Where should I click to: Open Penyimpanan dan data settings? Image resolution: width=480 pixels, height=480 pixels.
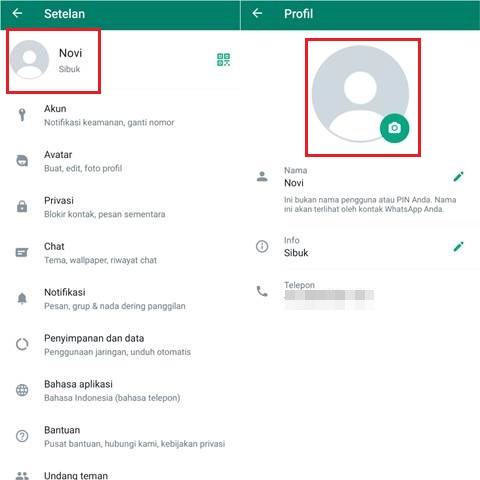120,345
